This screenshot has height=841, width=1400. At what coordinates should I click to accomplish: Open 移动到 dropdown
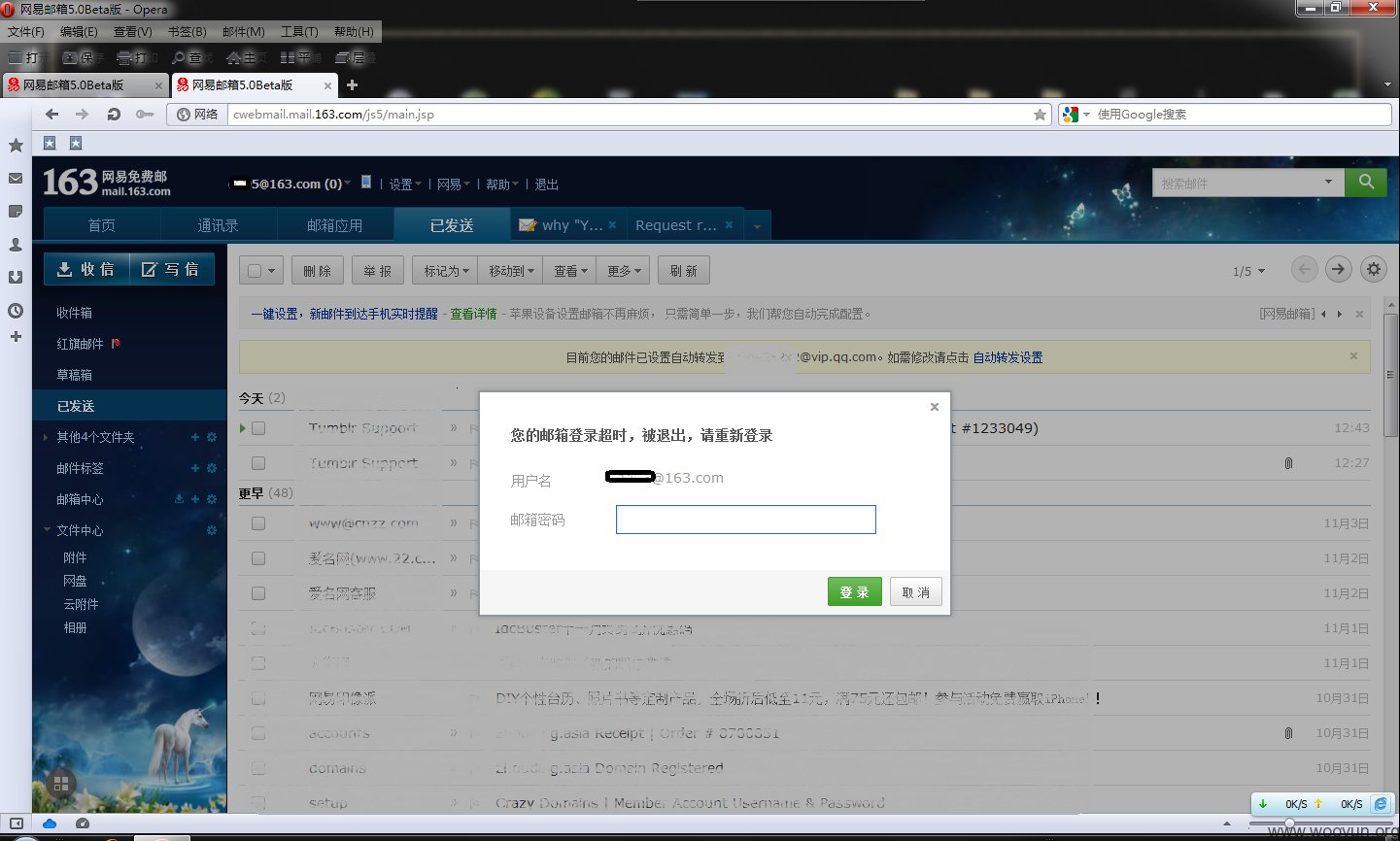tap(511, 271)
